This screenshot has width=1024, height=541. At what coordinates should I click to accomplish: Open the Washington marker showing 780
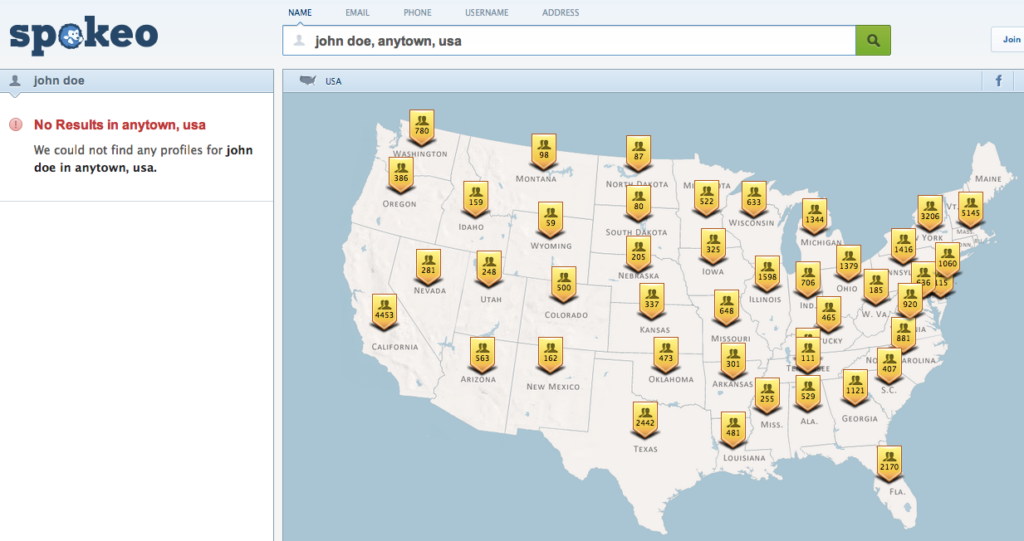coord(422,127)
